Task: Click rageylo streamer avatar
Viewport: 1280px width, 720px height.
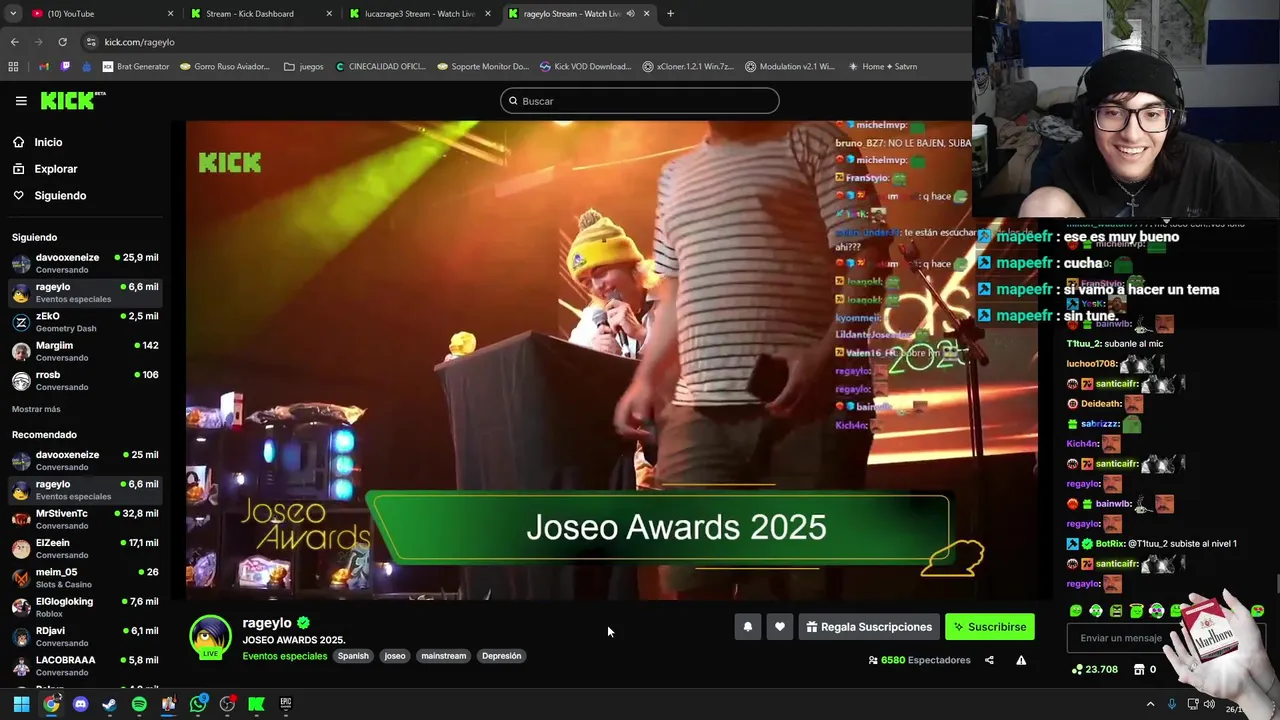Action: pyautogui.click(x=210, y=636)
